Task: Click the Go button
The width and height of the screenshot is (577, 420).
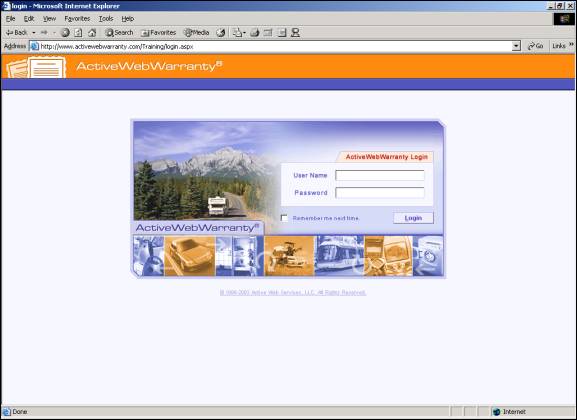Action: 535,46
